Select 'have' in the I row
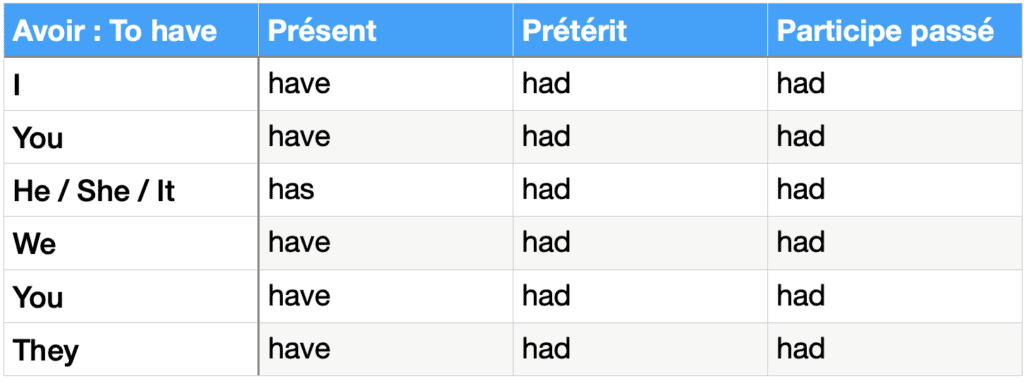This screenshot has height=381, width=1024. 299,84
